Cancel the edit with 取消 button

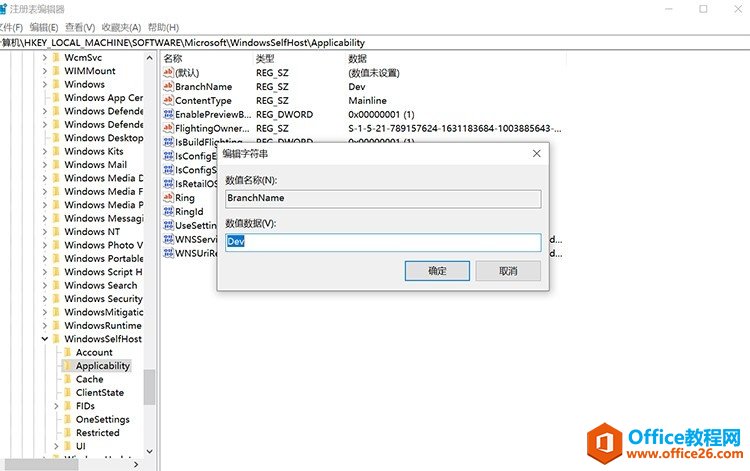click(508, 271)
